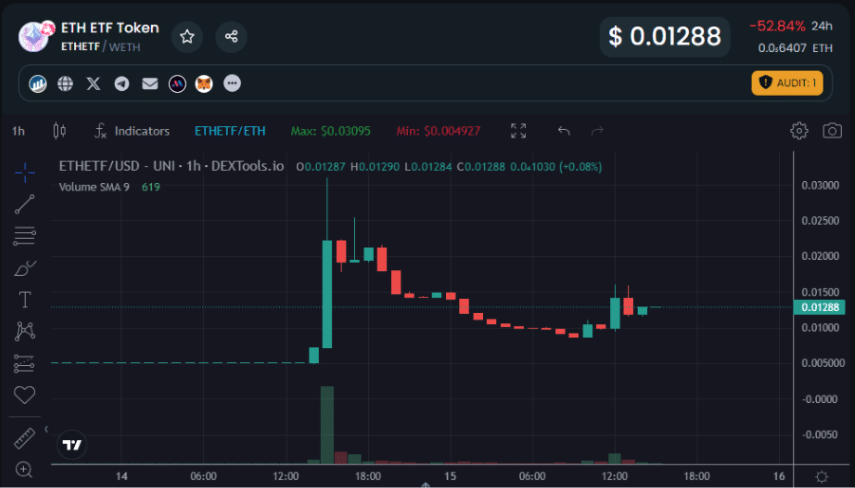
Task: Redo the chart action
Action: [598, 131]
